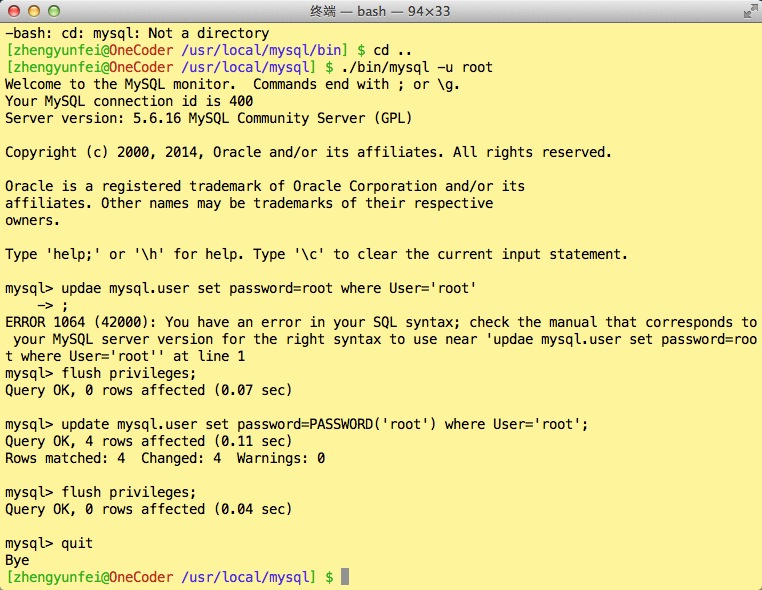Click the first 'flush privileges;' command

pos(129,373)
